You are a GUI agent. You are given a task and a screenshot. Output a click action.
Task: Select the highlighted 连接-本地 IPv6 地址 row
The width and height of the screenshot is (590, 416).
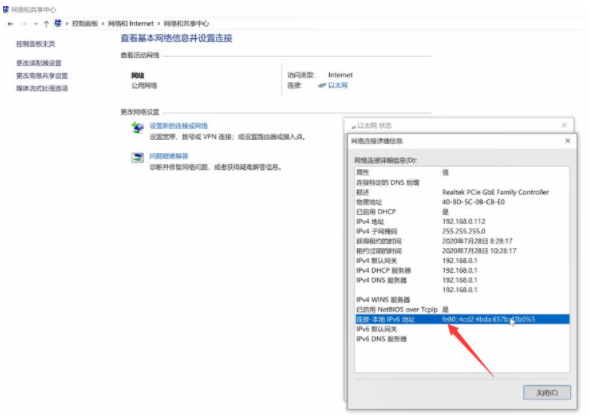(x=462, y=319)
